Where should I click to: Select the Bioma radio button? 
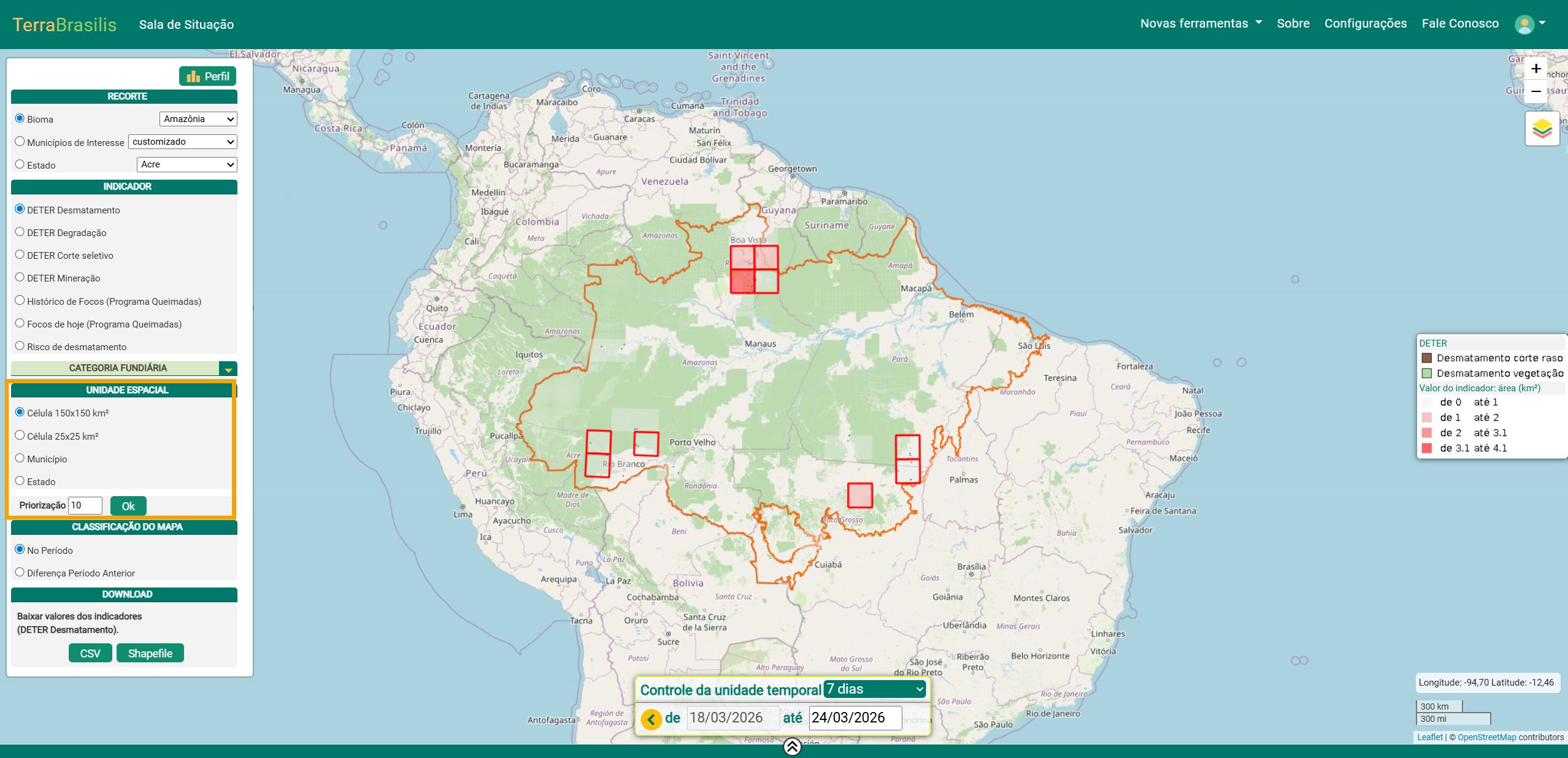[x=20, y=118]
